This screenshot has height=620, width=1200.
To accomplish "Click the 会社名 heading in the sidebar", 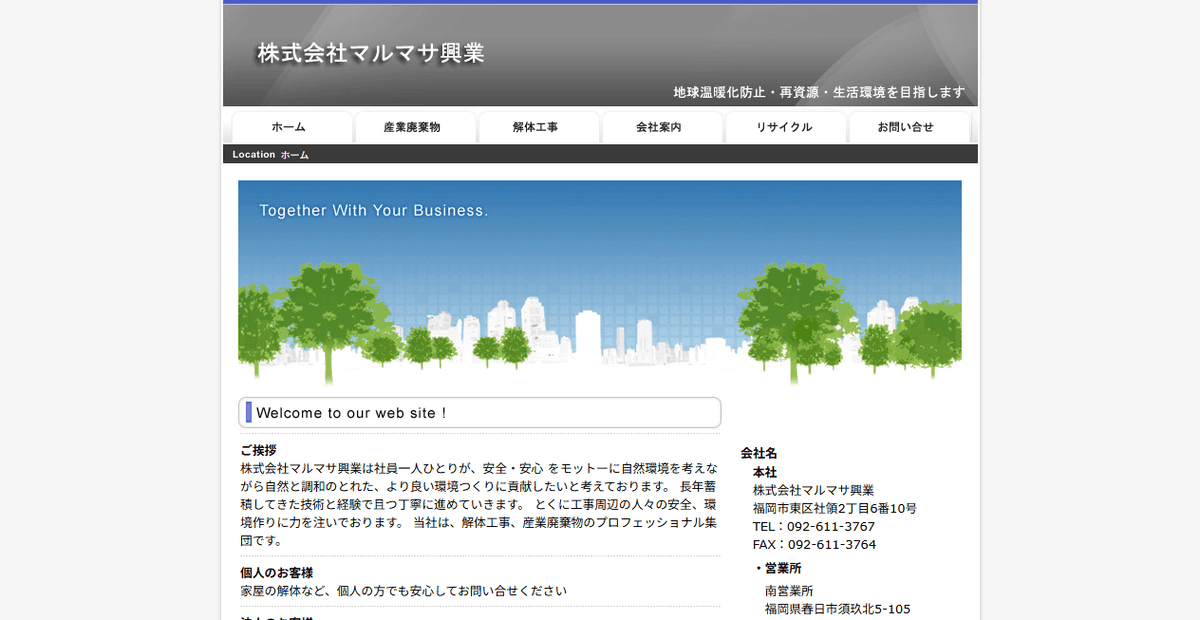I will (x=760, y=452).
